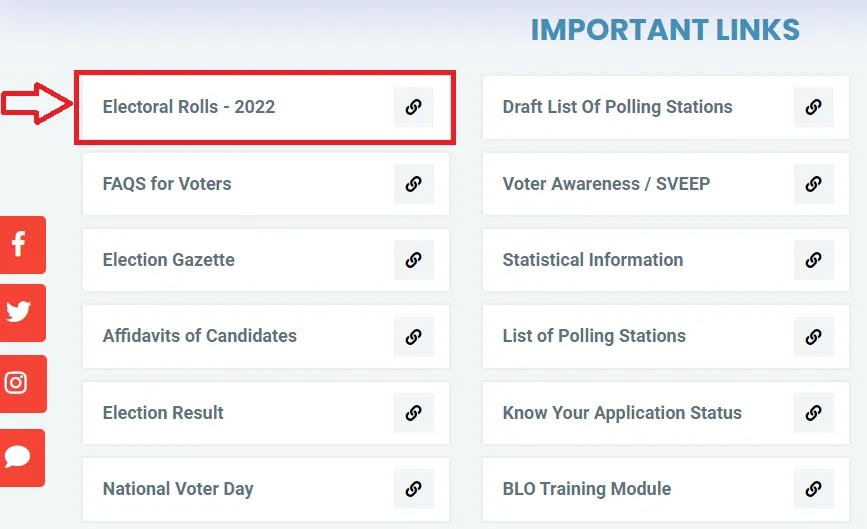The image size is (867, 529).
Task: Open the Electoral Rolls - 2022 link
Action: [x=189, y=107]
